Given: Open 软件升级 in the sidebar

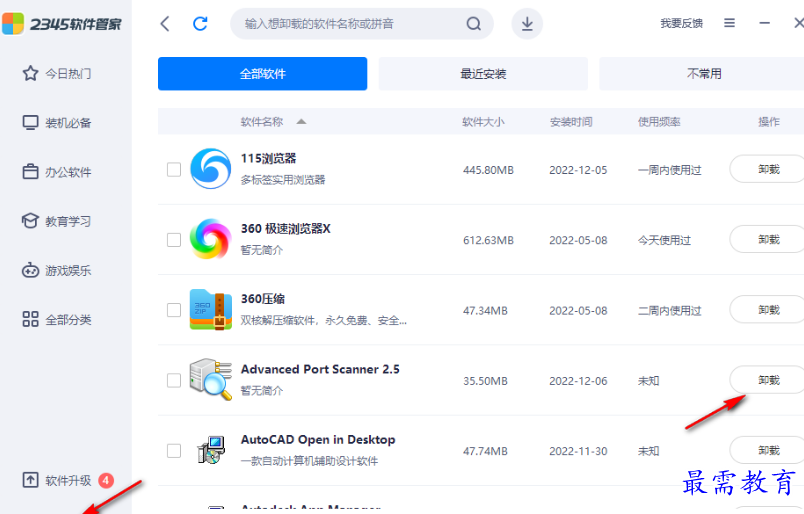Looking at the screenshot, I should click(x=57, y=480).
